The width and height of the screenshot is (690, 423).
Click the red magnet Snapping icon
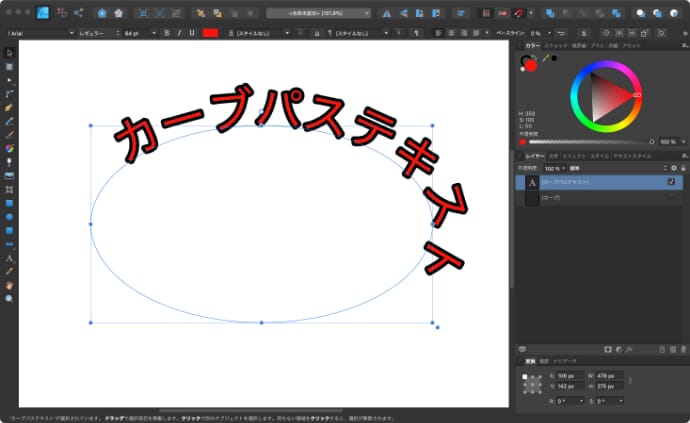518,13
